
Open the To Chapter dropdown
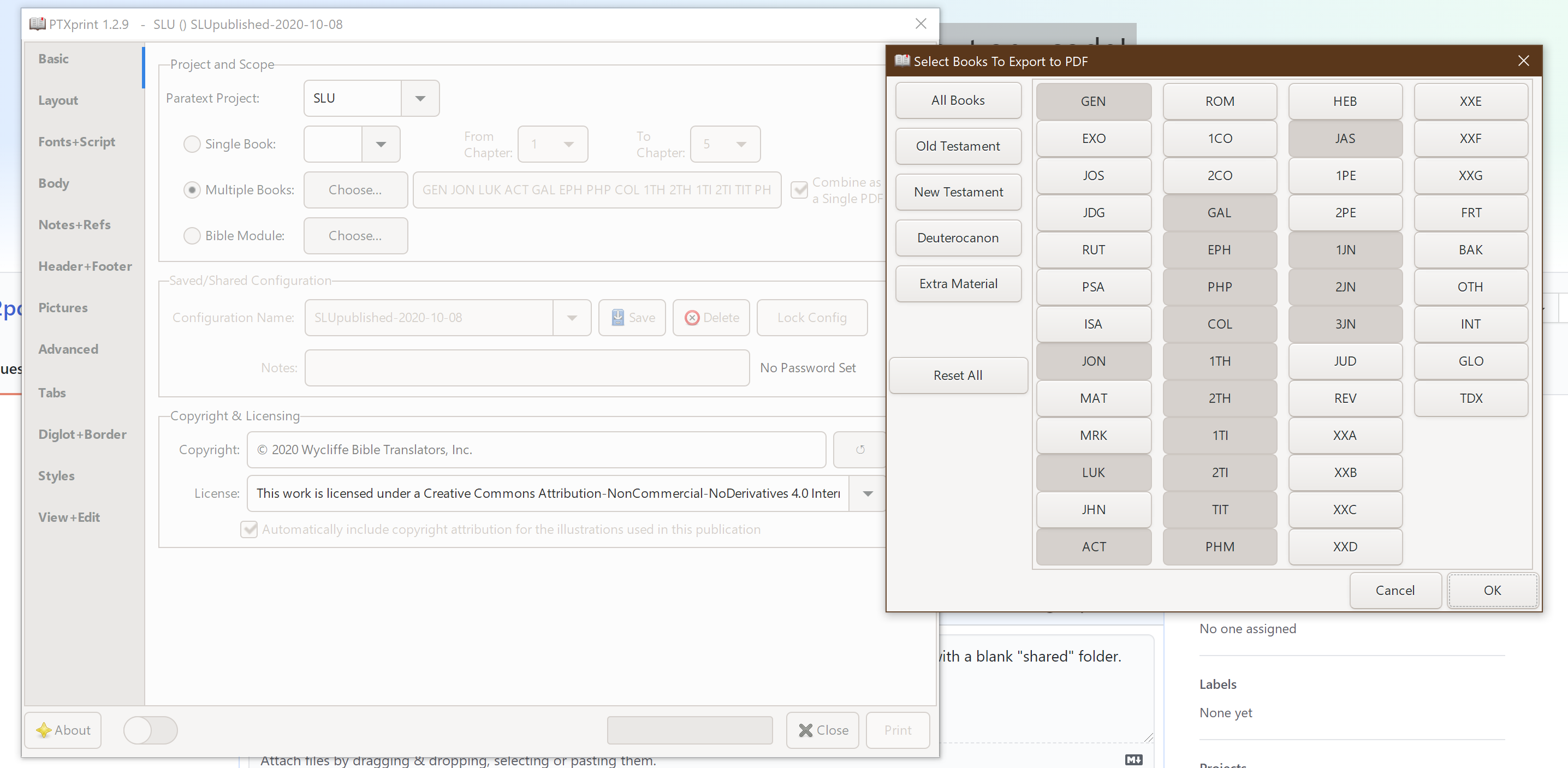(741, 144)
